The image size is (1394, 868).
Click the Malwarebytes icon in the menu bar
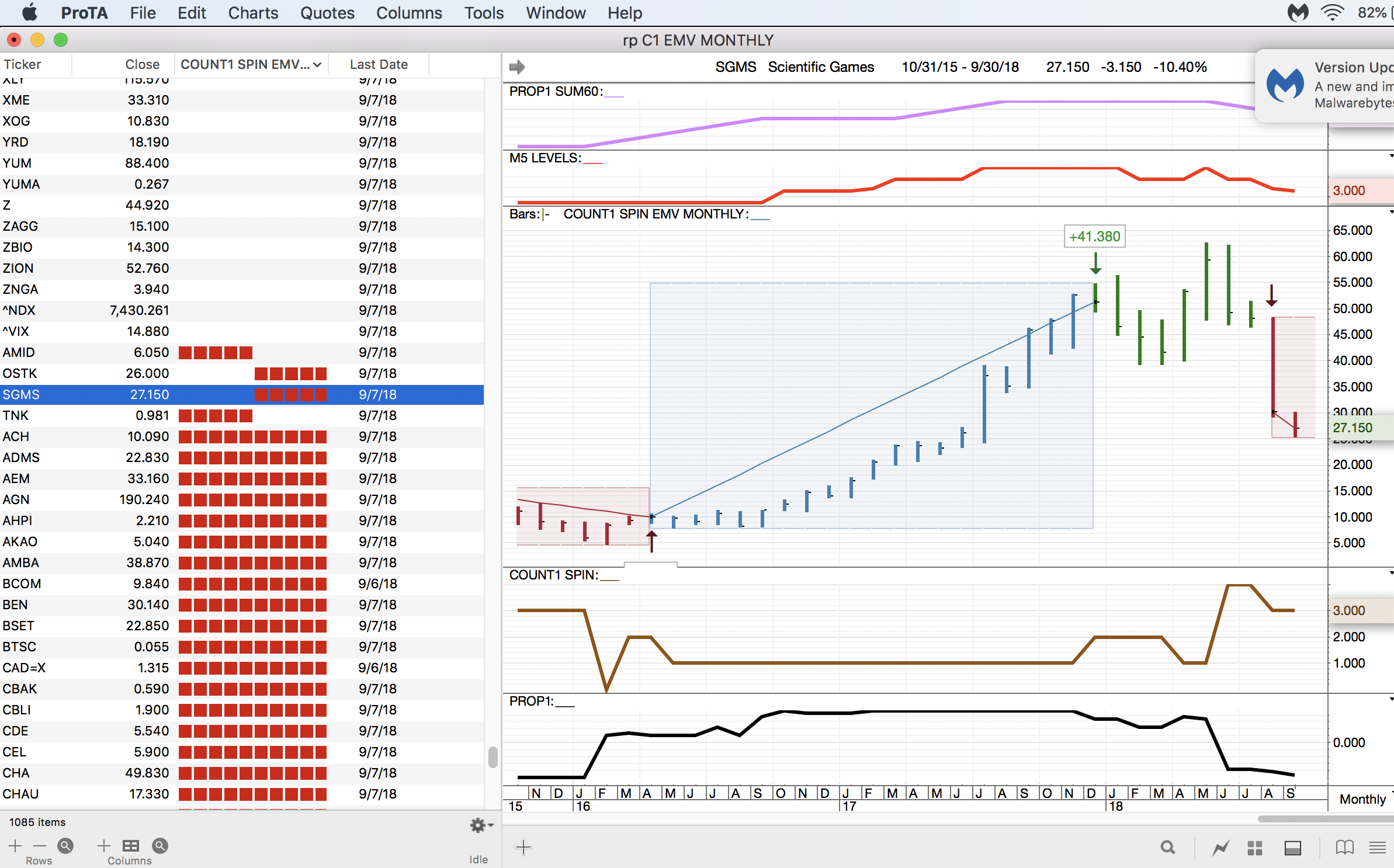pos(1298,12)
